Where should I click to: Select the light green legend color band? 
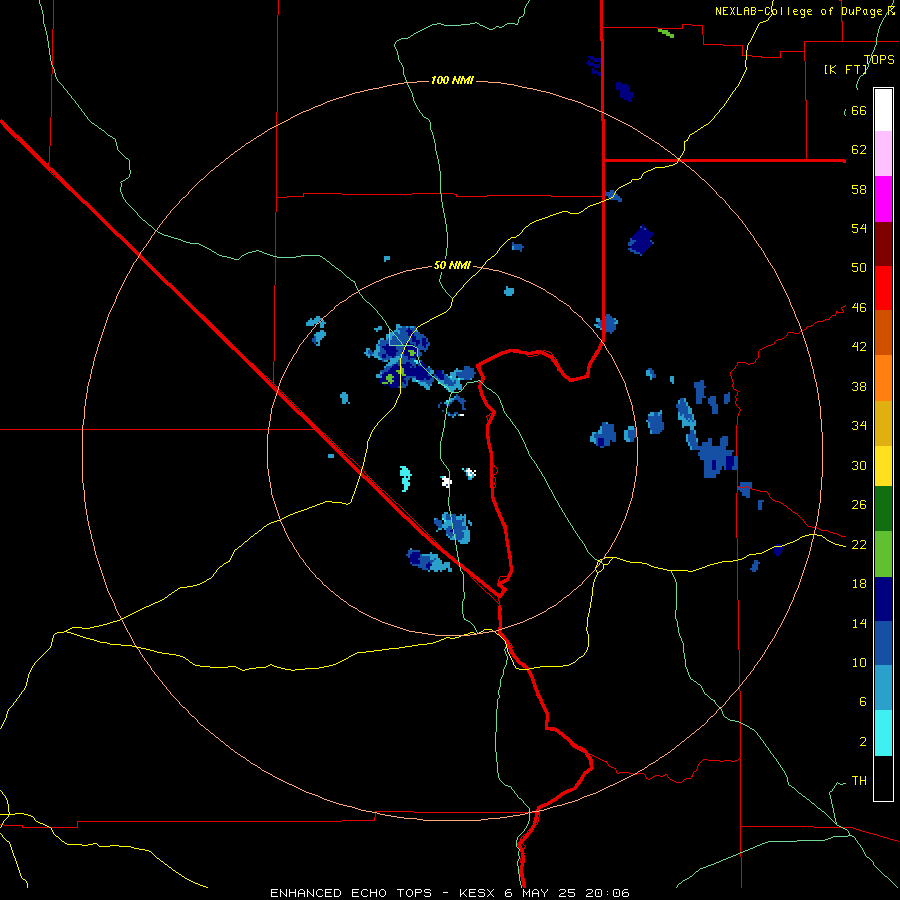[x=883, y=554]
